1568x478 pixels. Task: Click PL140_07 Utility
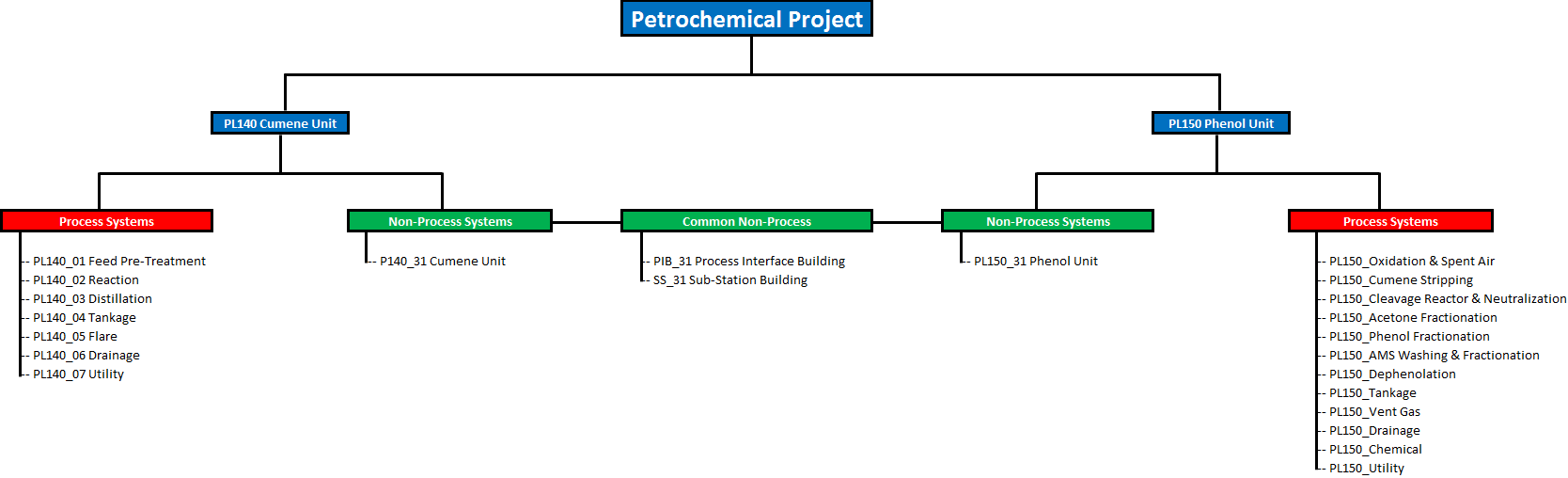coord(78,374)
